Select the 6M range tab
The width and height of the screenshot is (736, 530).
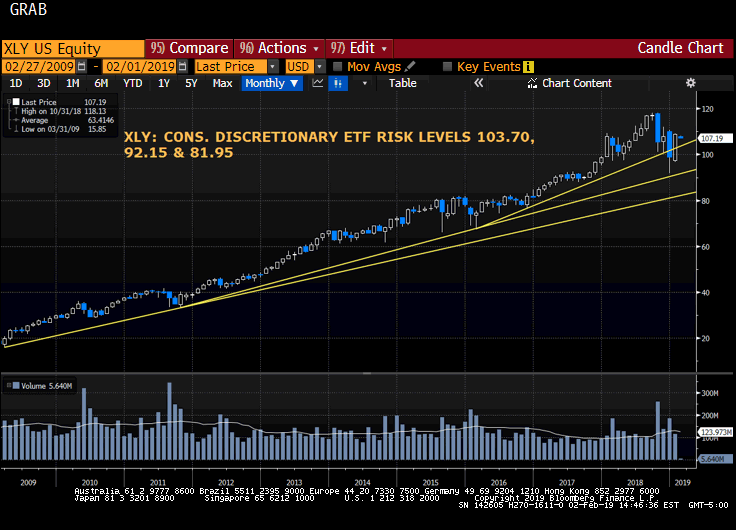pos(101,84)
